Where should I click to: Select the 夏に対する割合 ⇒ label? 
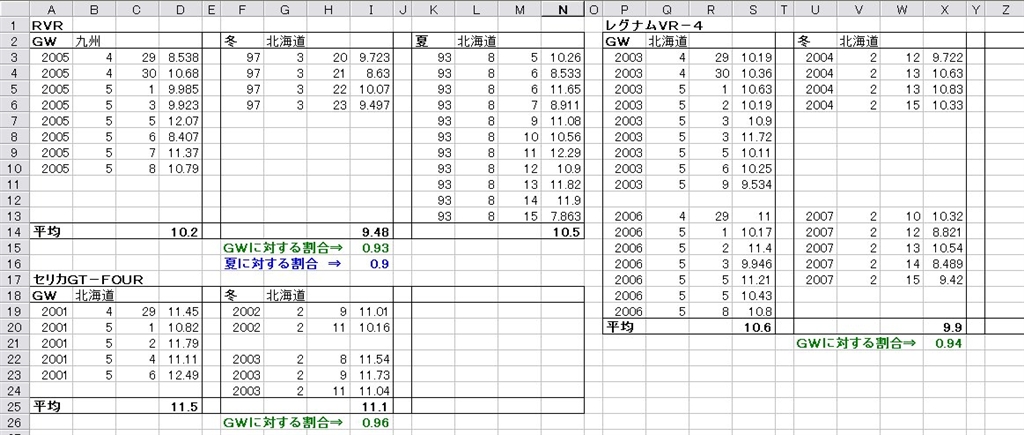click(280, 263)
